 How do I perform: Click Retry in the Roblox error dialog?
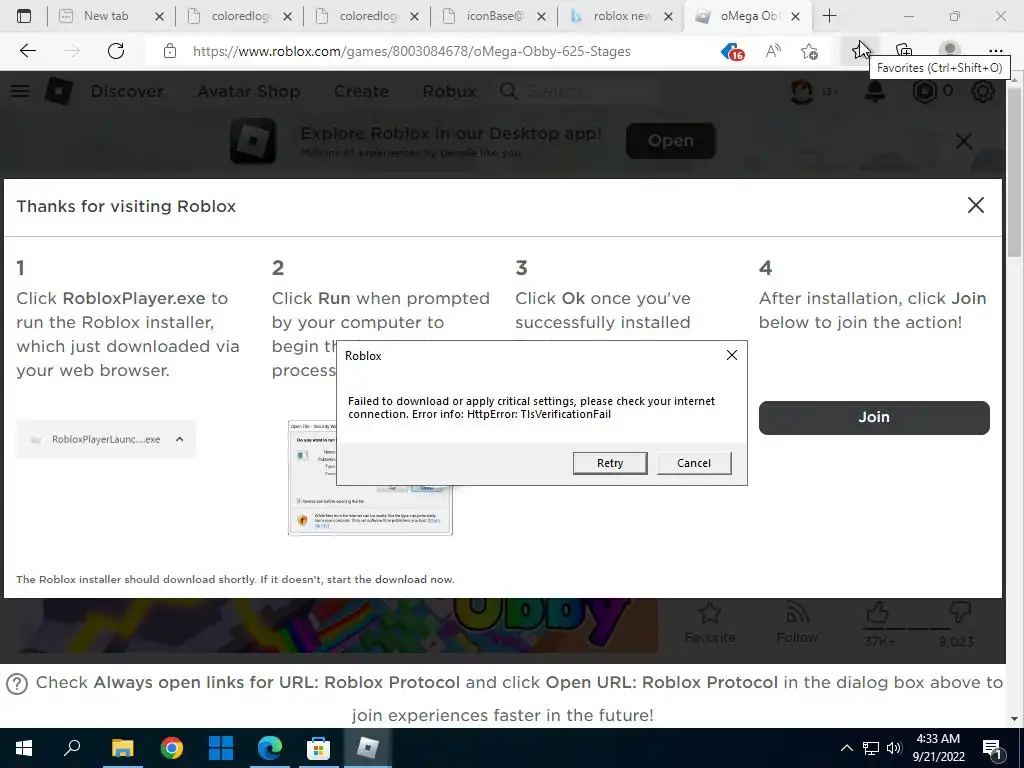click(x=610, y=463)
